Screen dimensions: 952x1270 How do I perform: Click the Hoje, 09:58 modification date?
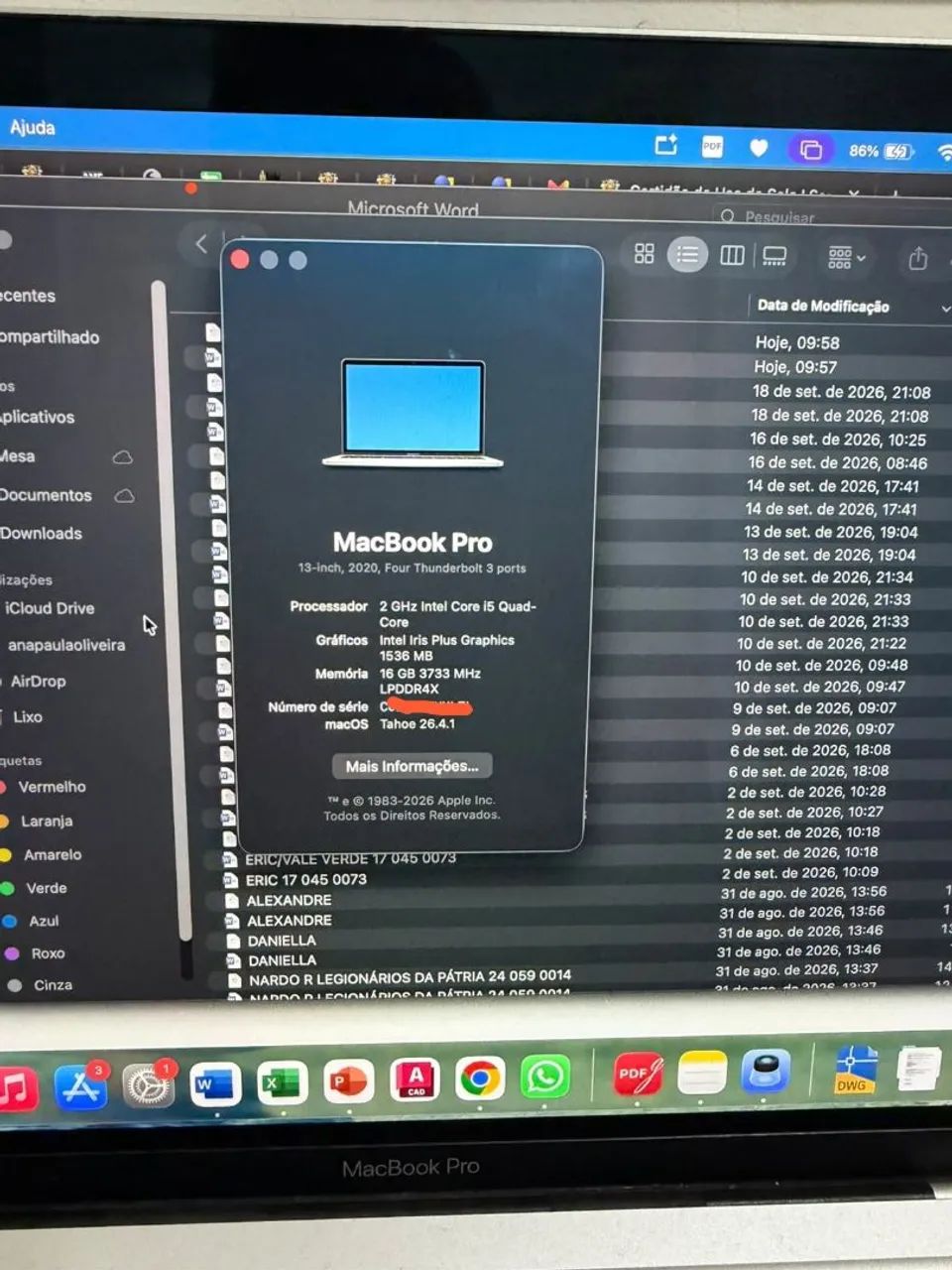click(x=797, y=342)
